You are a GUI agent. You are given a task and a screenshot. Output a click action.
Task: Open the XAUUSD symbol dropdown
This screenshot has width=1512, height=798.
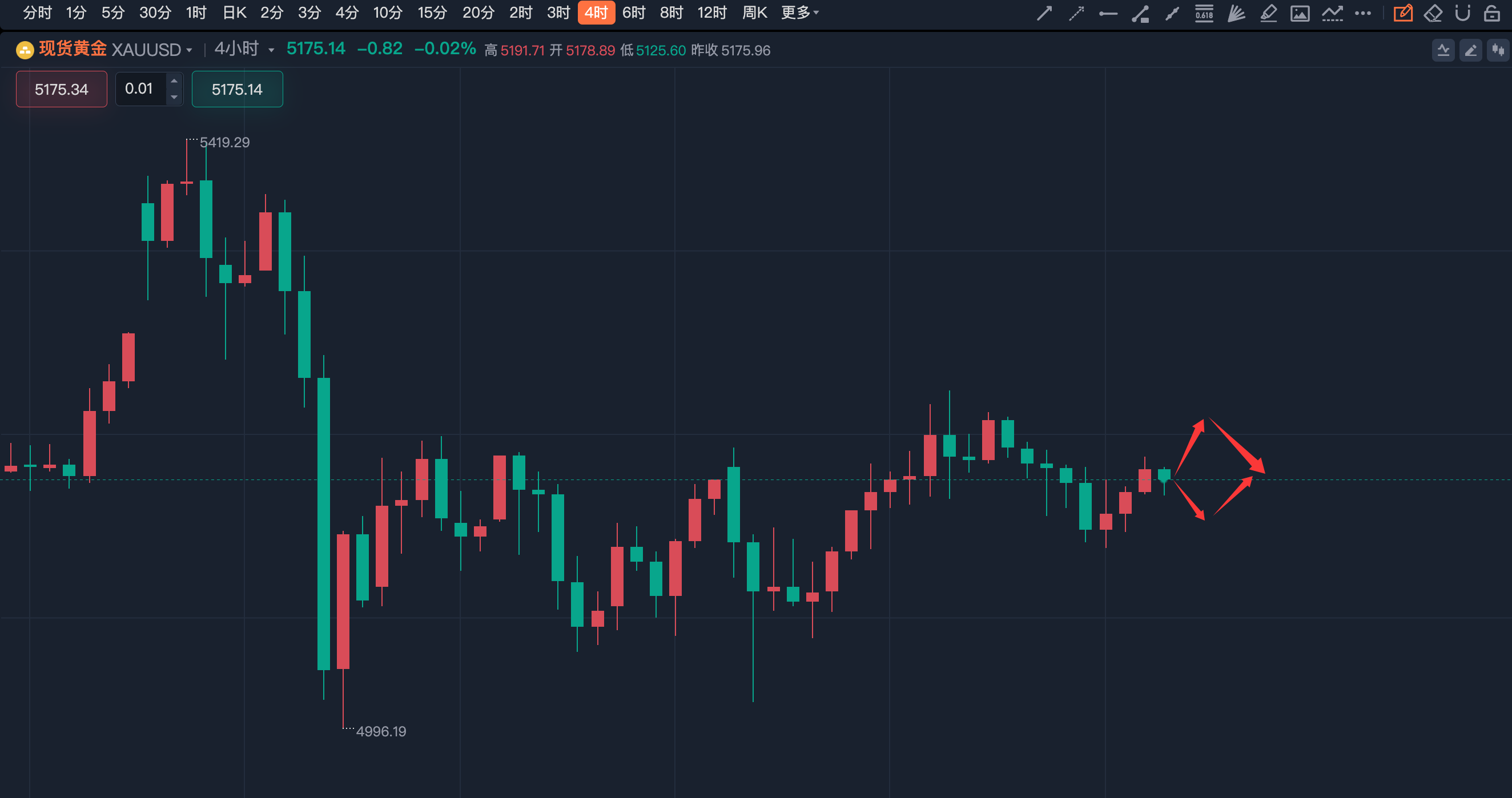coord(189,50)
